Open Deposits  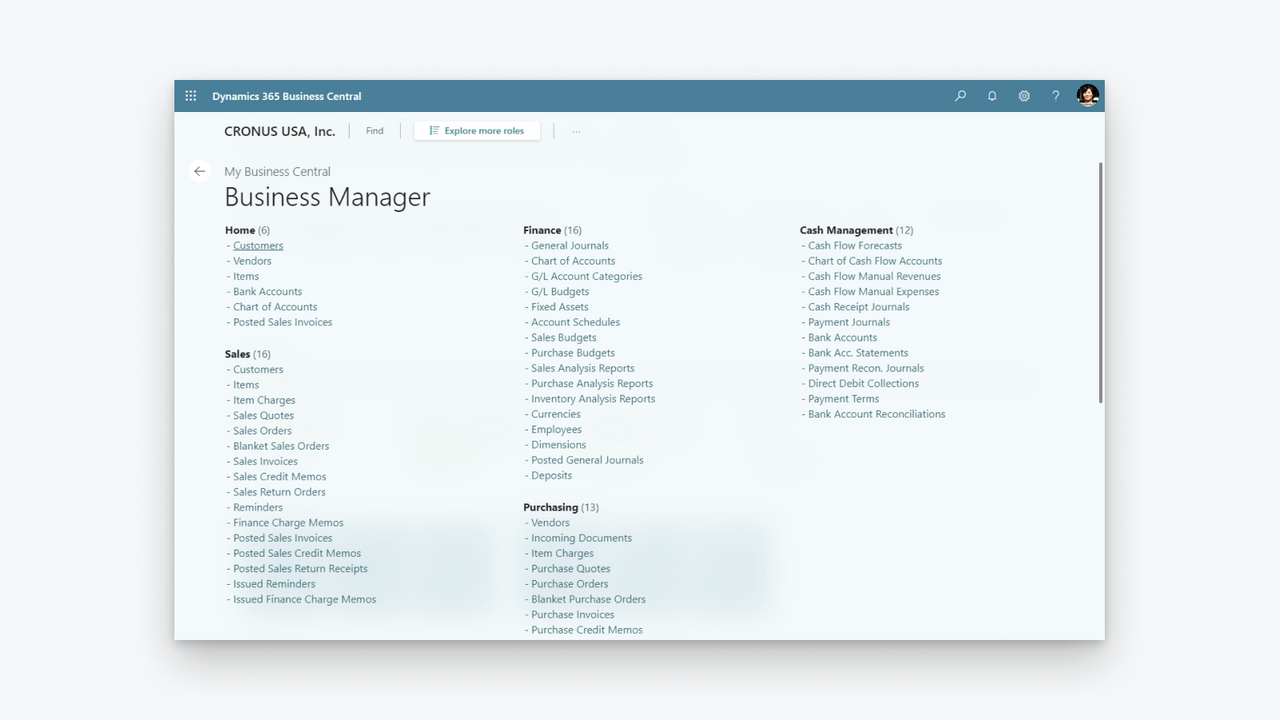(x=552, y=476)
